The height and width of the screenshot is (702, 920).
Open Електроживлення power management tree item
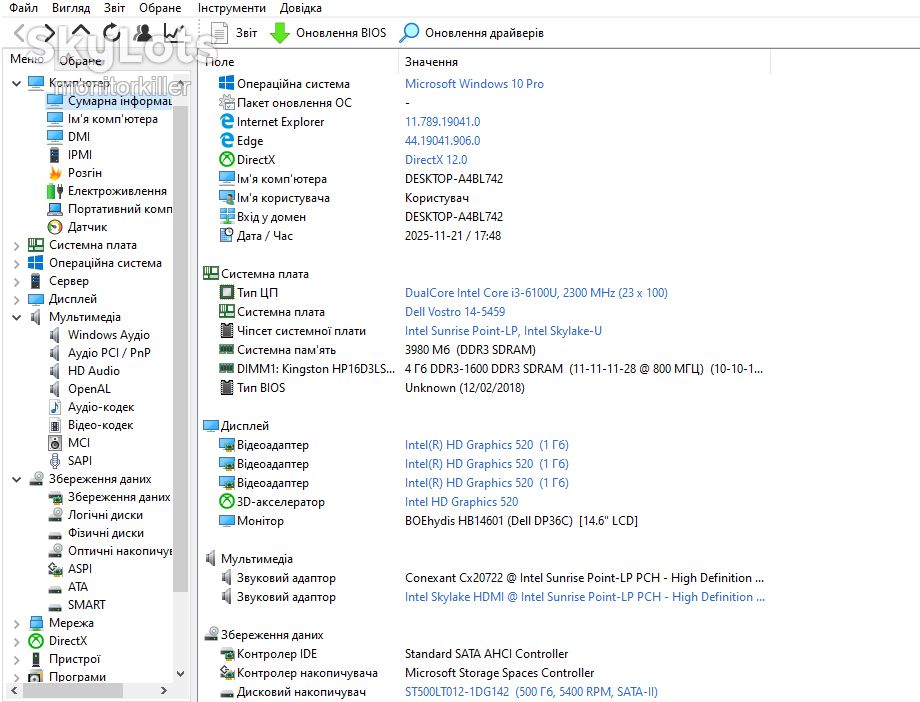tap(117, 191)
